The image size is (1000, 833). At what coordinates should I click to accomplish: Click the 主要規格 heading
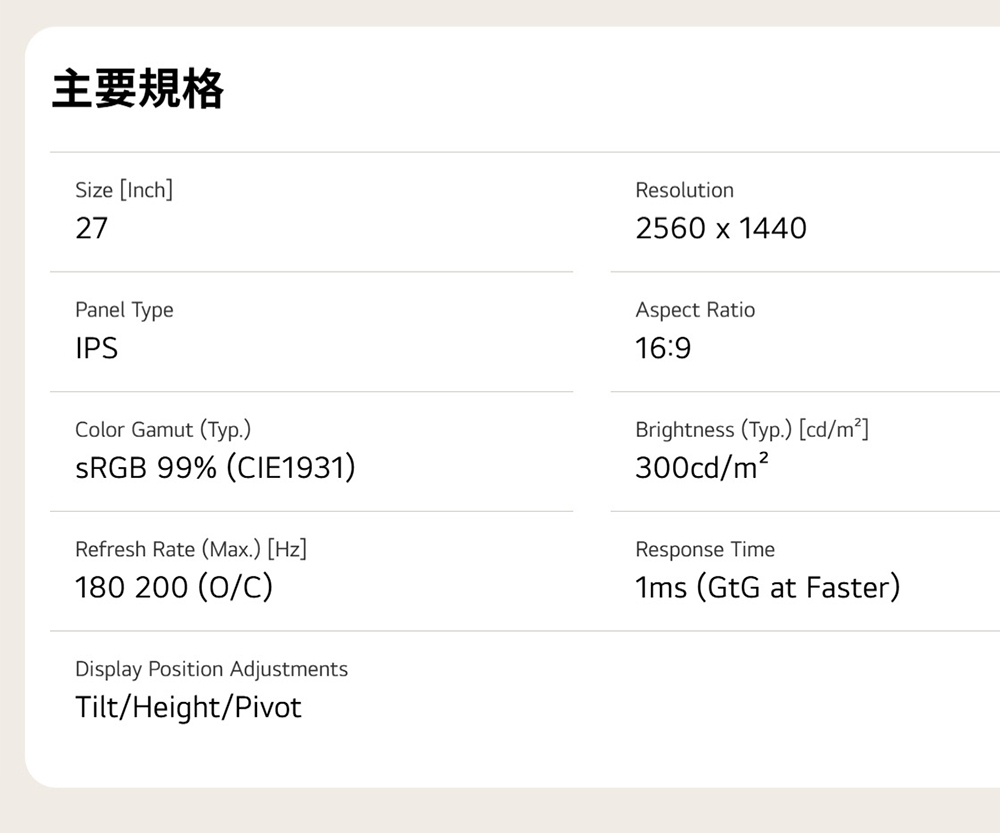click(x=138, y=90)
